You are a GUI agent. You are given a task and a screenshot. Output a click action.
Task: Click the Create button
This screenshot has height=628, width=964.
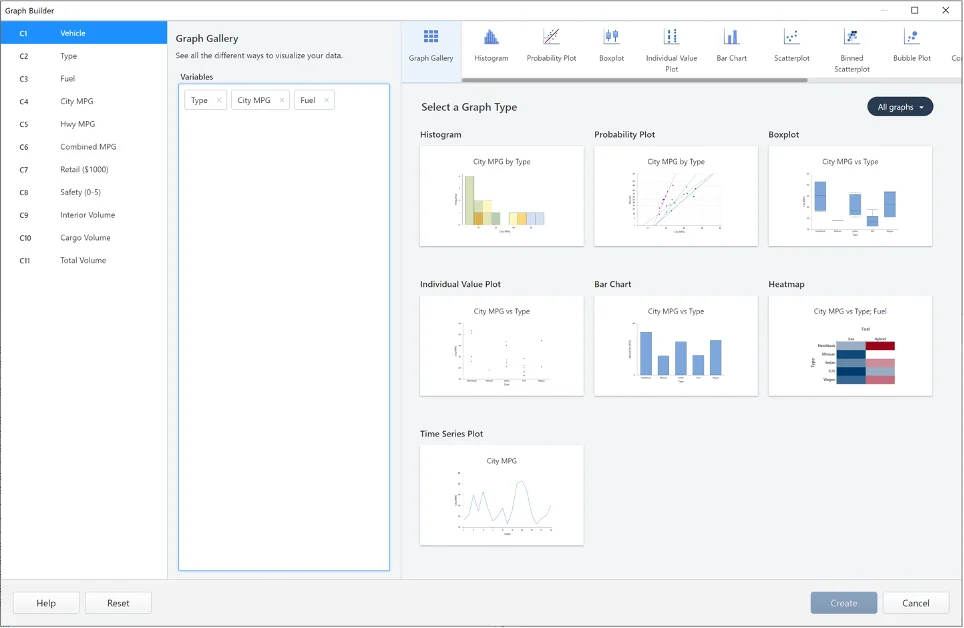tap(844, 603)
